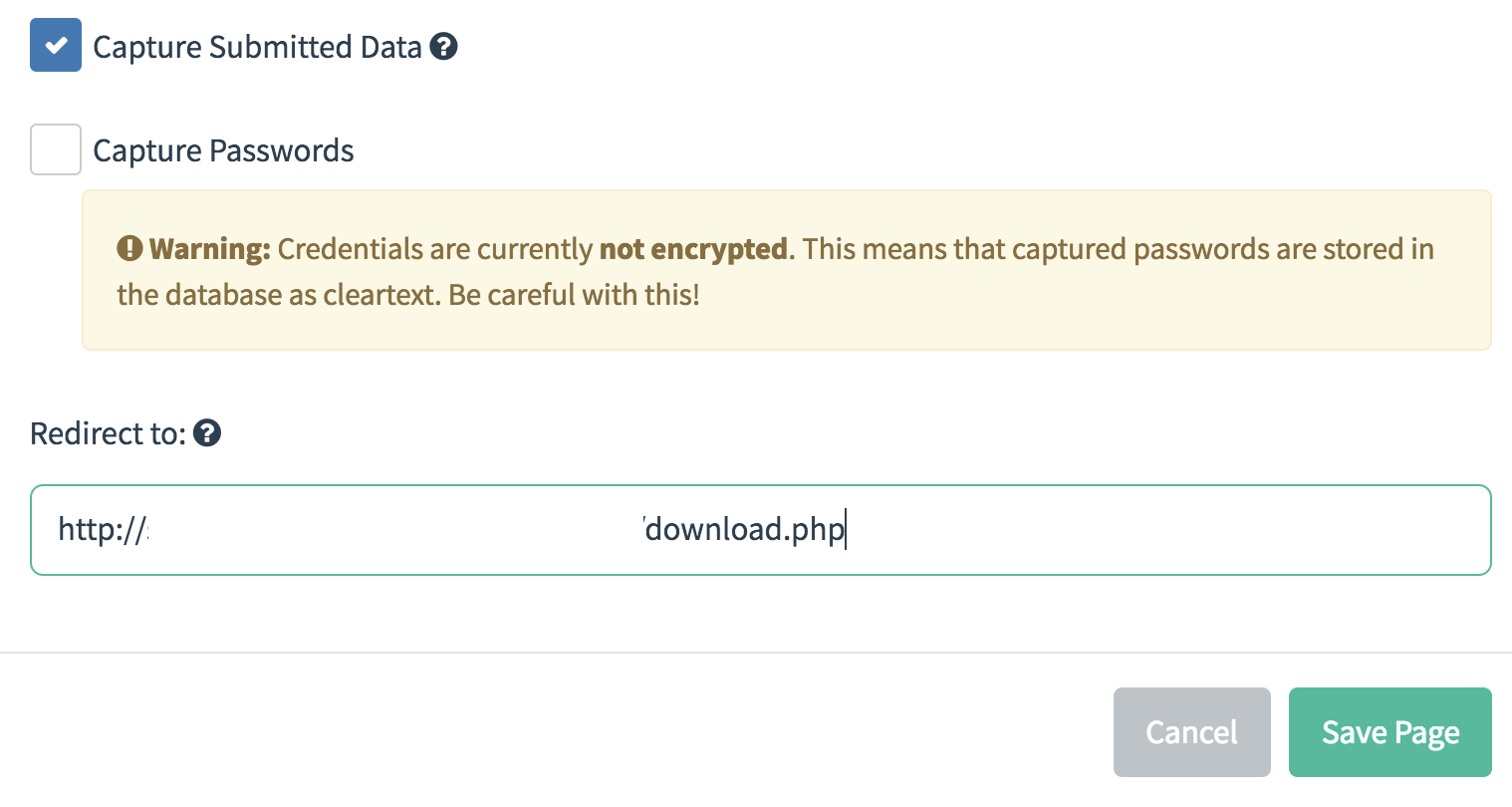
Task: Click "Be careful with this!" warning sentence
Action: click(x=575, y=295)
